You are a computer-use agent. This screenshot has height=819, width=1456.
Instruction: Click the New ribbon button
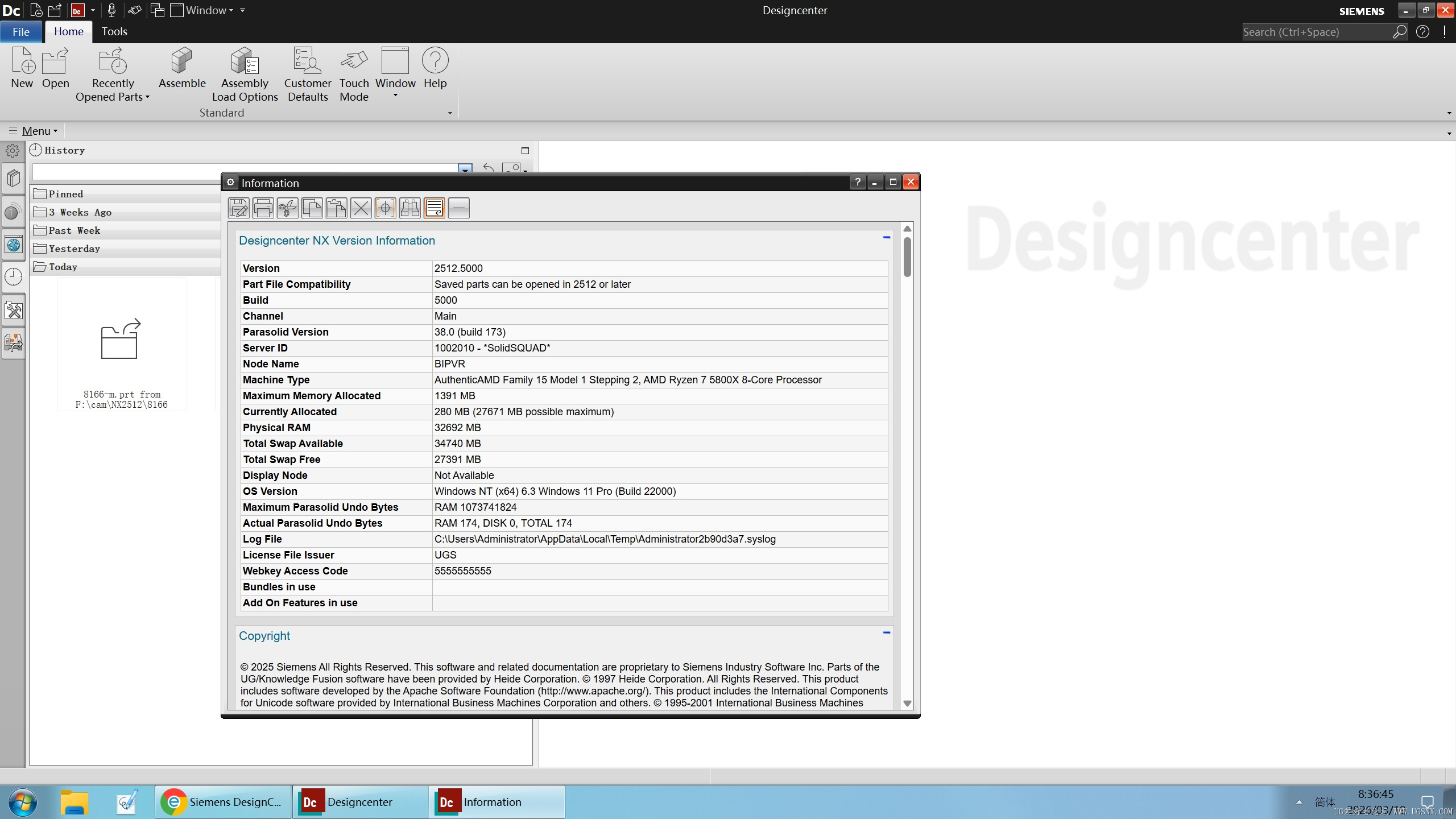click(22, 68)
